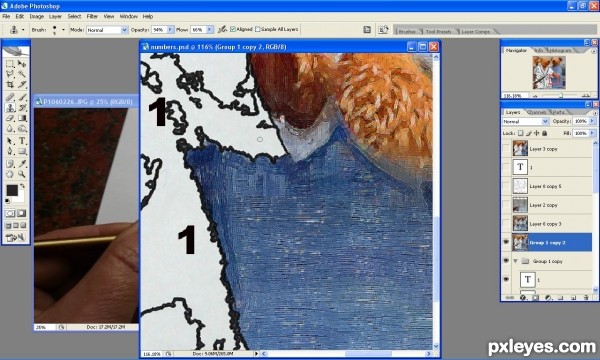Screen dimensions: 600x360
Task: Swap foreground and background colors
Action: [23, 186]
